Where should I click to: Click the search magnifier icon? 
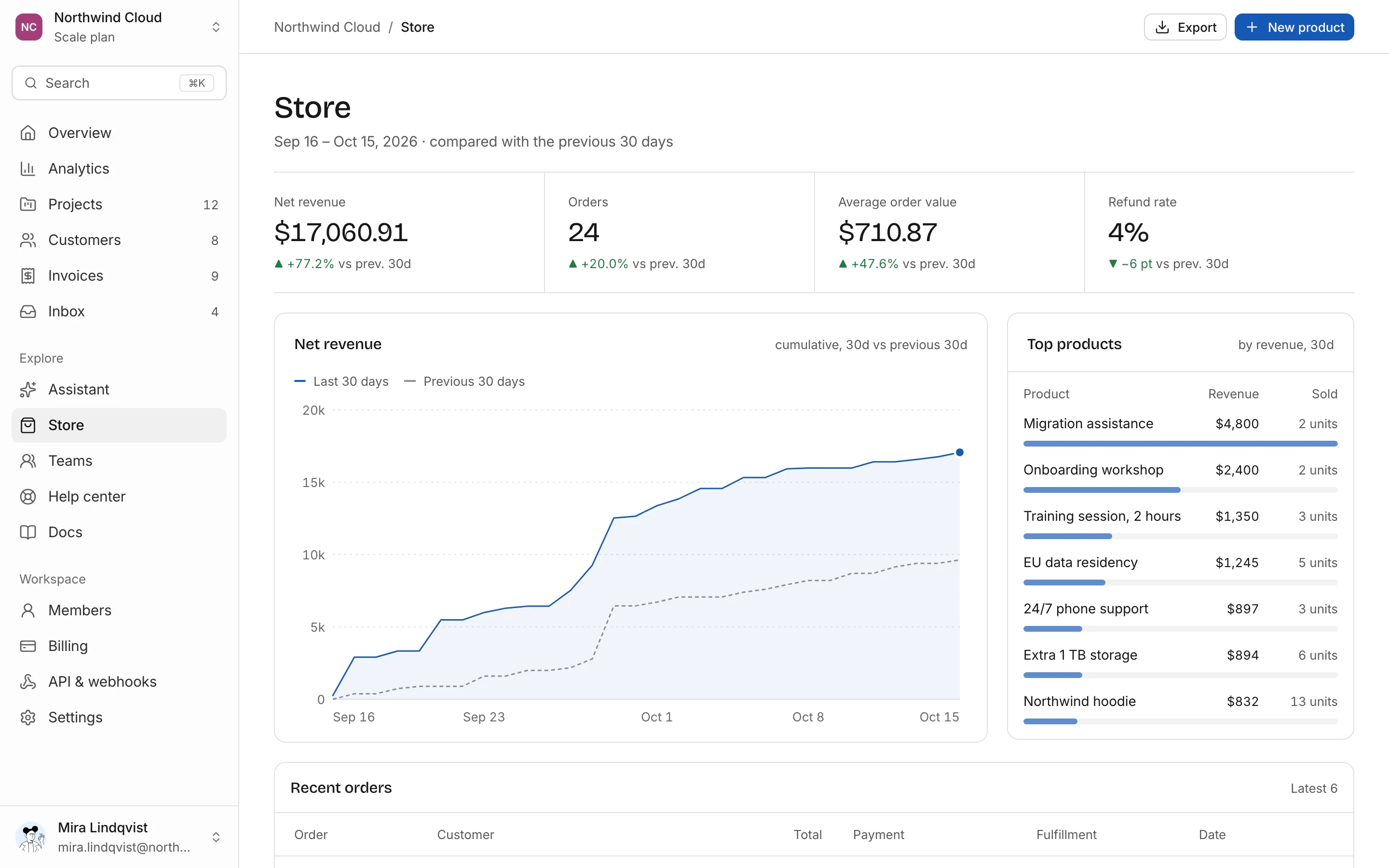click(31, 83)
